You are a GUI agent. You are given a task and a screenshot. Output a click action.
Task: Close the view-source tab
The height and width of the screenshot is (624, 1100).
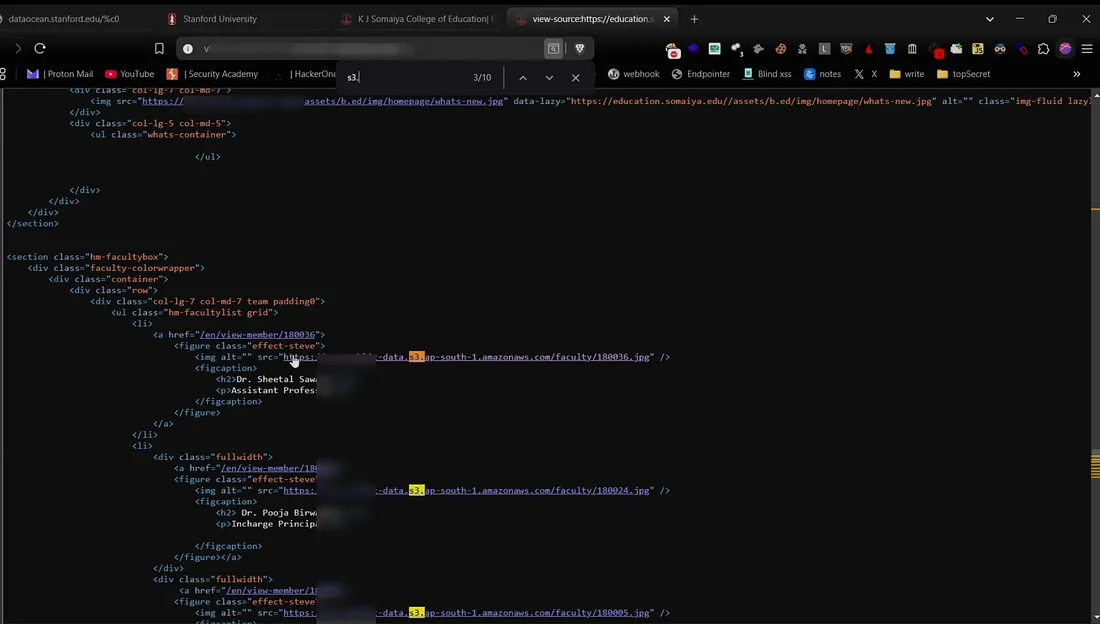click(666, 19)
